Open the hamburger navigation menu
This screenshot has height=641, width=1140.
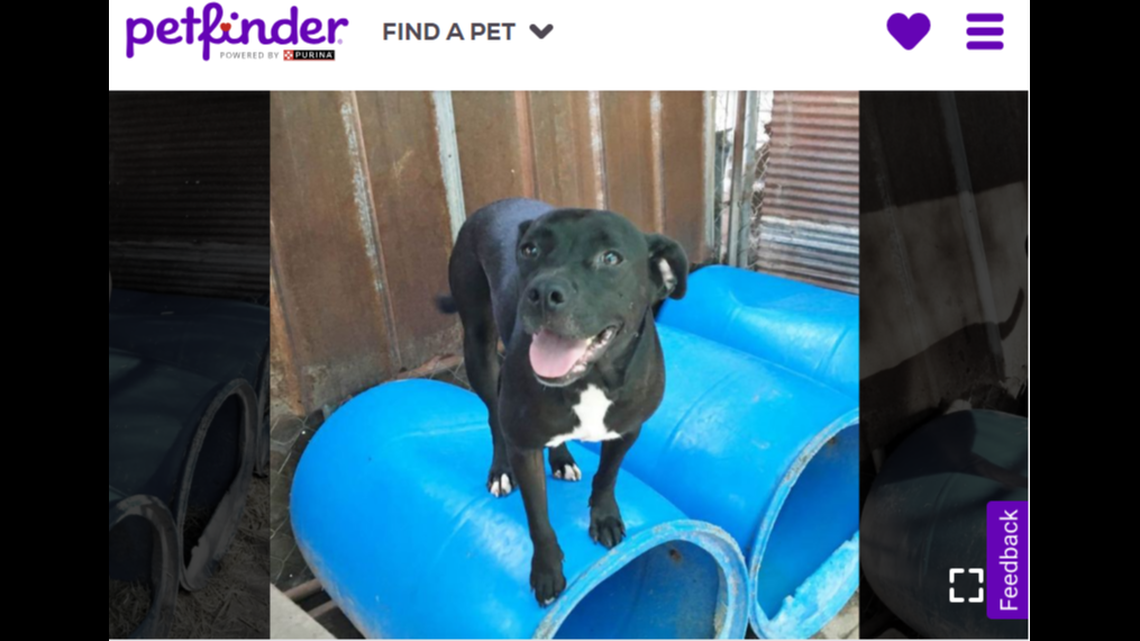point(984,31)
